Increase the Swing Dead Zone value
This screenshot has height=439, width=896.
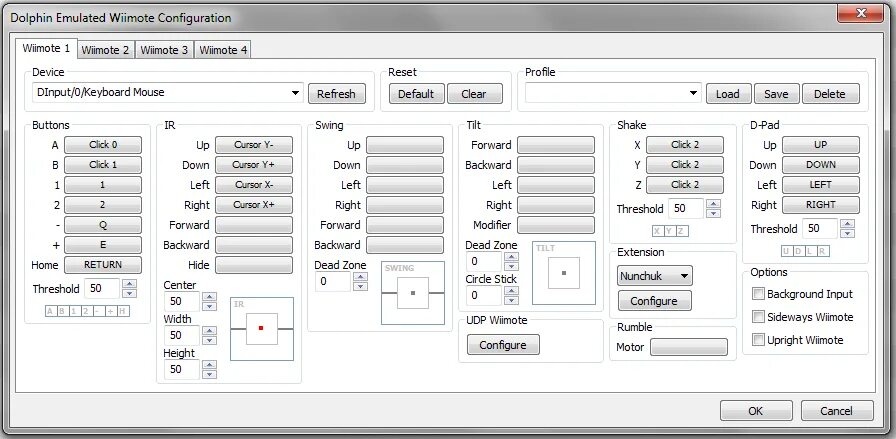click(360, 277)
